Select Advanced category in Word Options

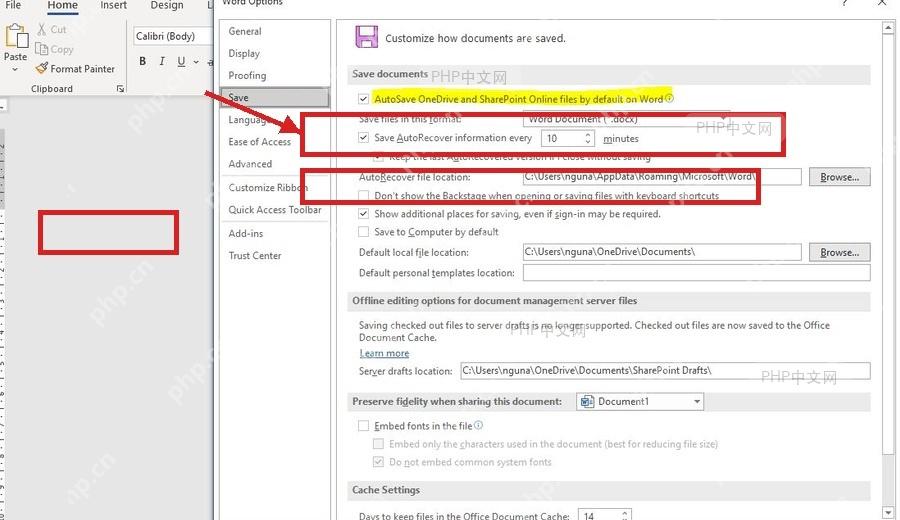pos(274,164)
